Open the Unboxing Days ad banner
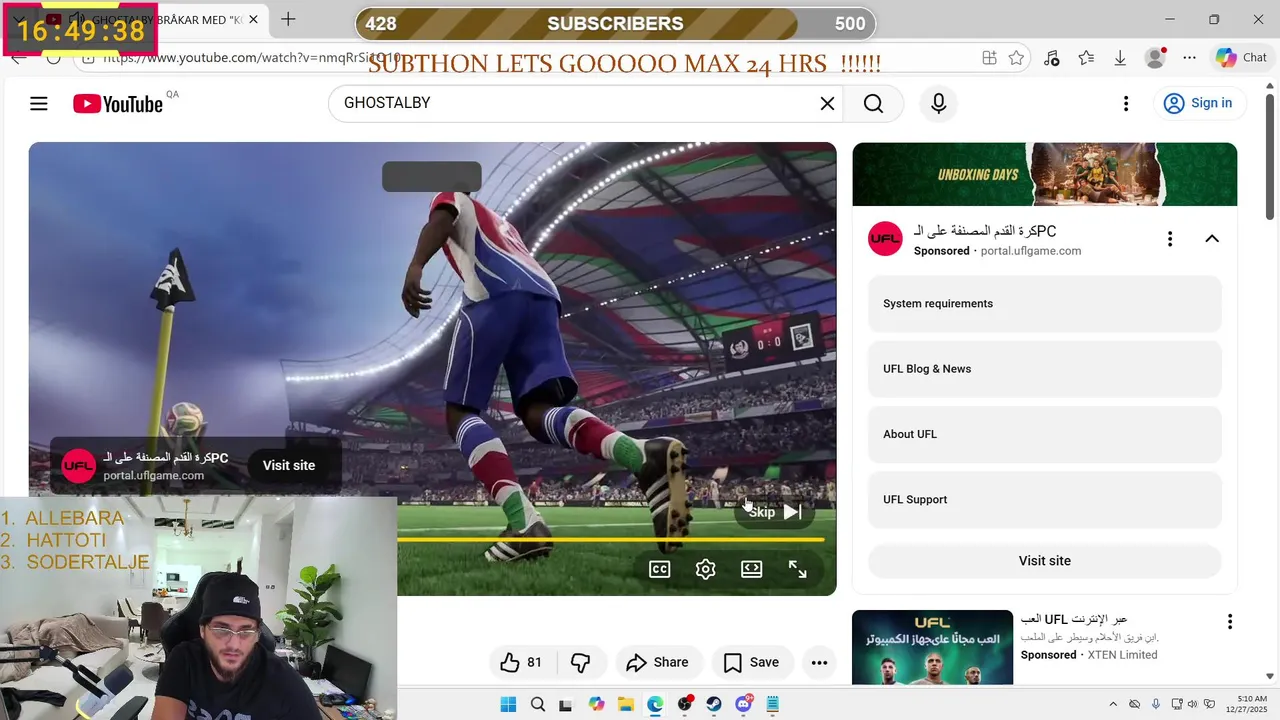Image resolution: width=1280 pixels, height=720 pixels. tap(1045, 174)
